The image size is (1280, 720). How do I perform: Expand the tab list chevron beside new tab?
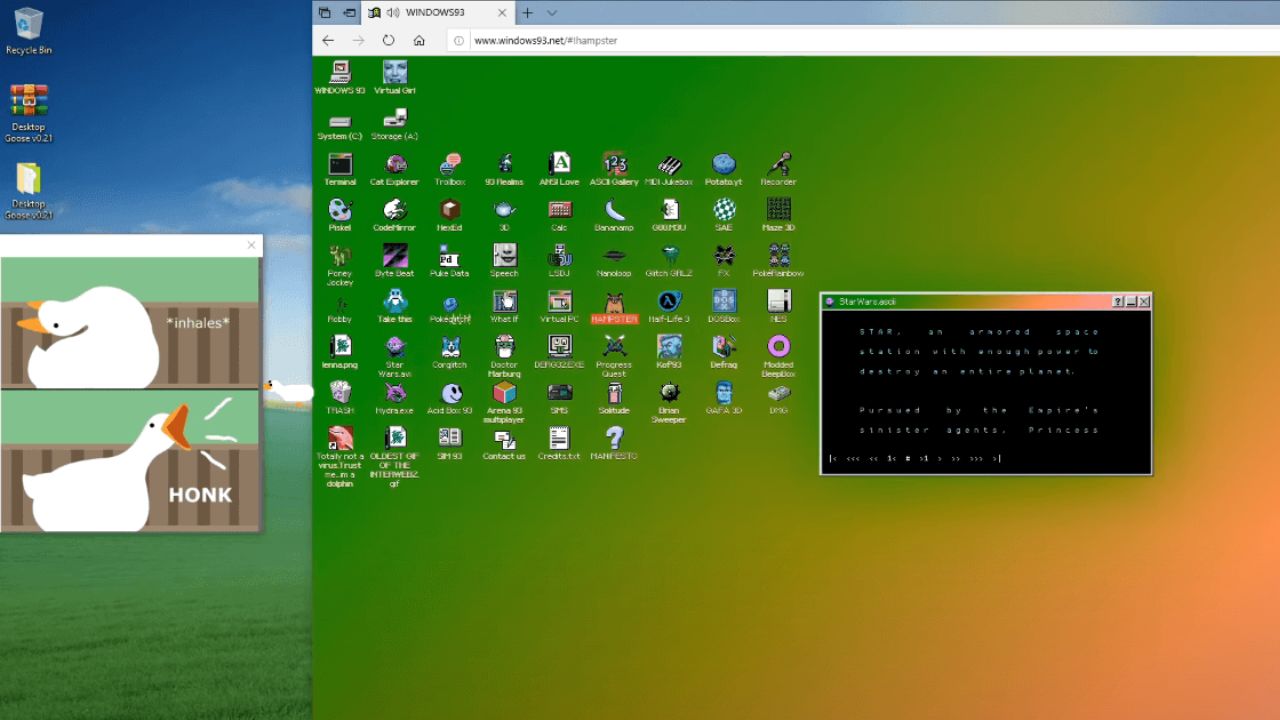pyautogui.click(x=551, y=13)
